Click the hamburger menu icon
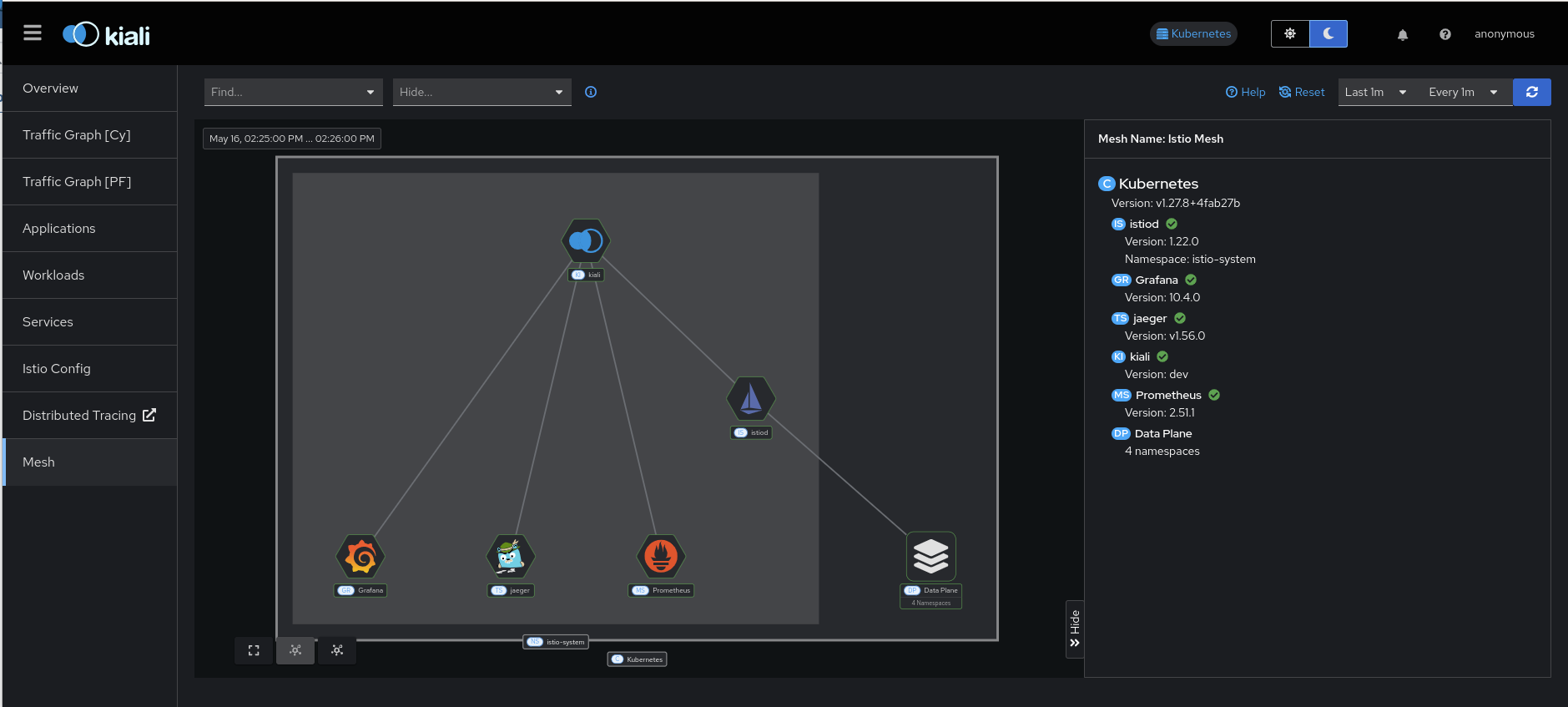This screenshot has width=1568, height=707. 33,33
